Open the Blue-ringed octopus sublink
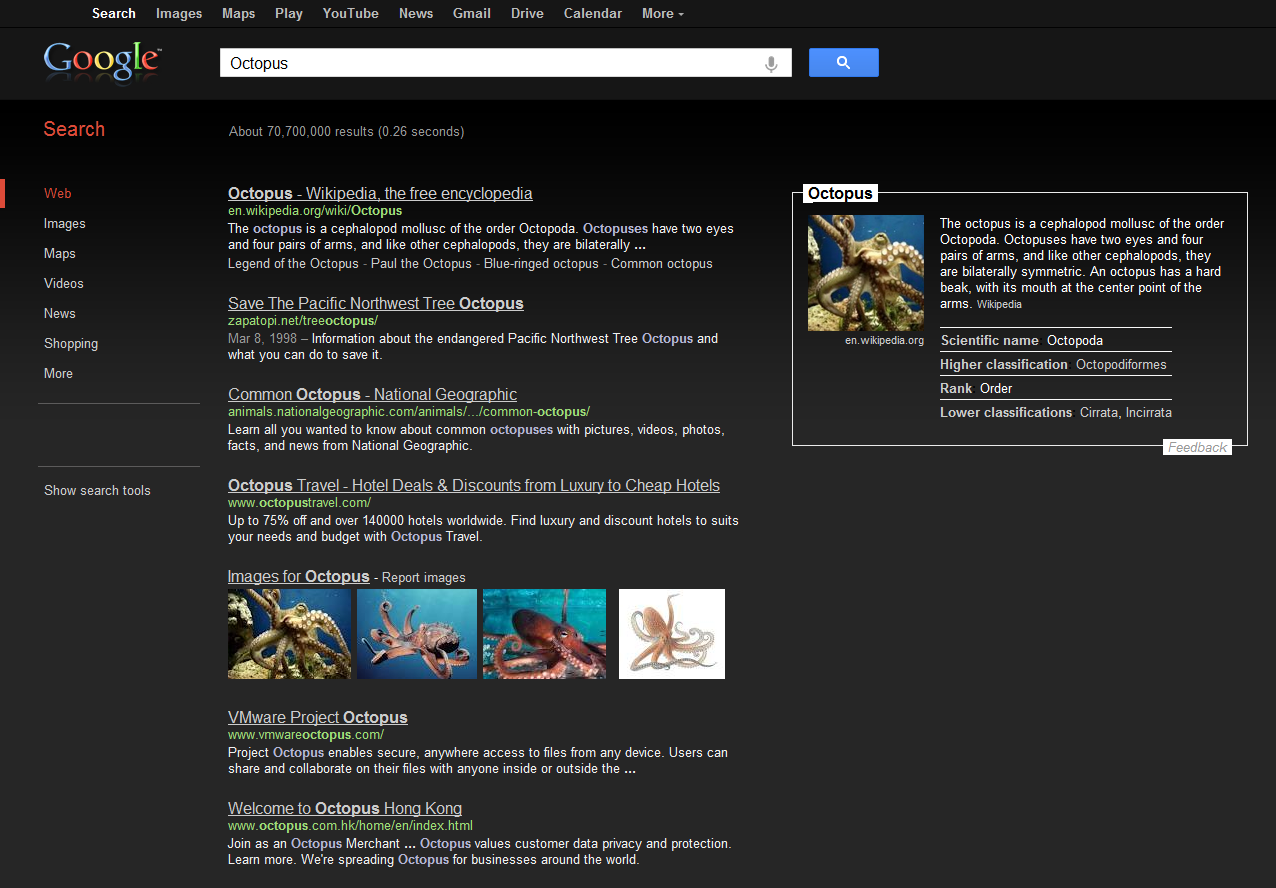The image size is (1276, 888). (541, 264)
